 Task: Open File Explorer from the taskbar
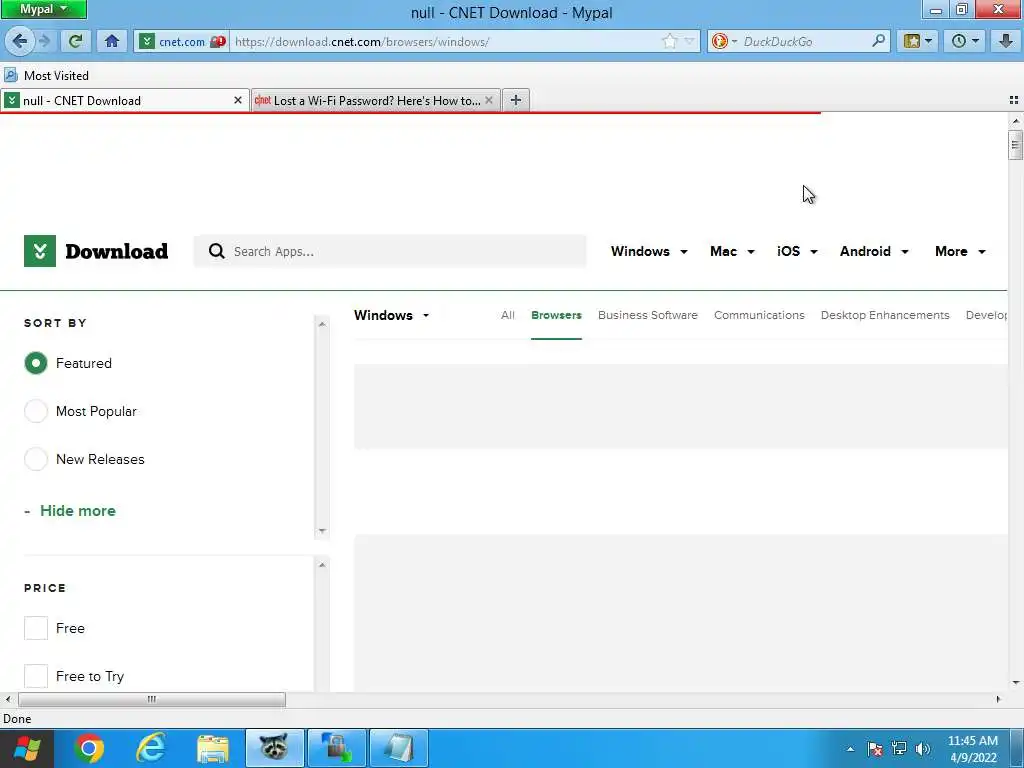[213, 748]
